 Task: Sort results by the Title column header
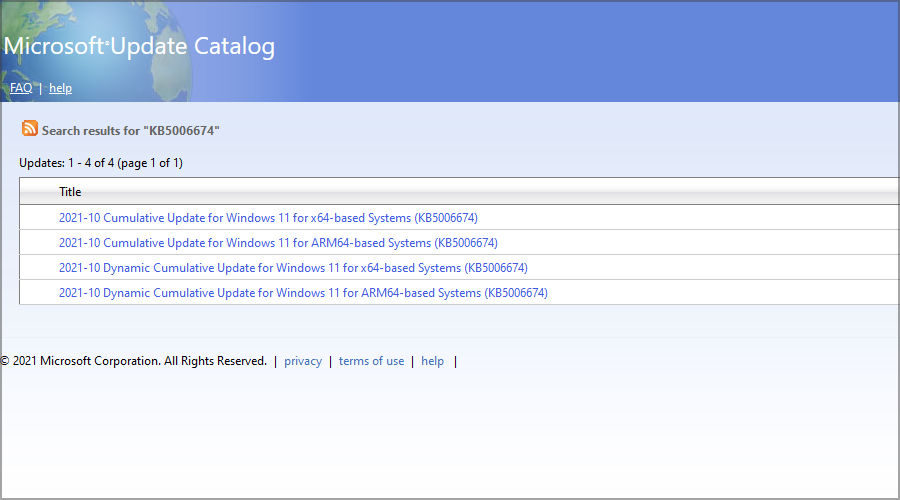[x=70, y=192]
